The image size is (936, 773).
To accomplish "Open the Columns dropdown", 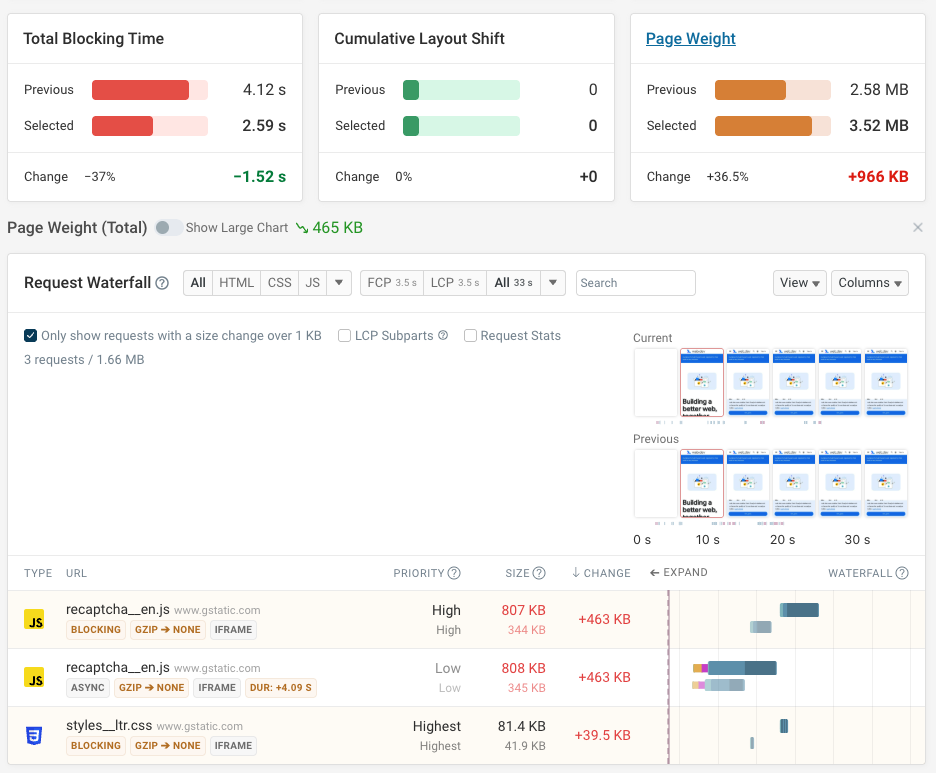I will click(x=869, y=283).
